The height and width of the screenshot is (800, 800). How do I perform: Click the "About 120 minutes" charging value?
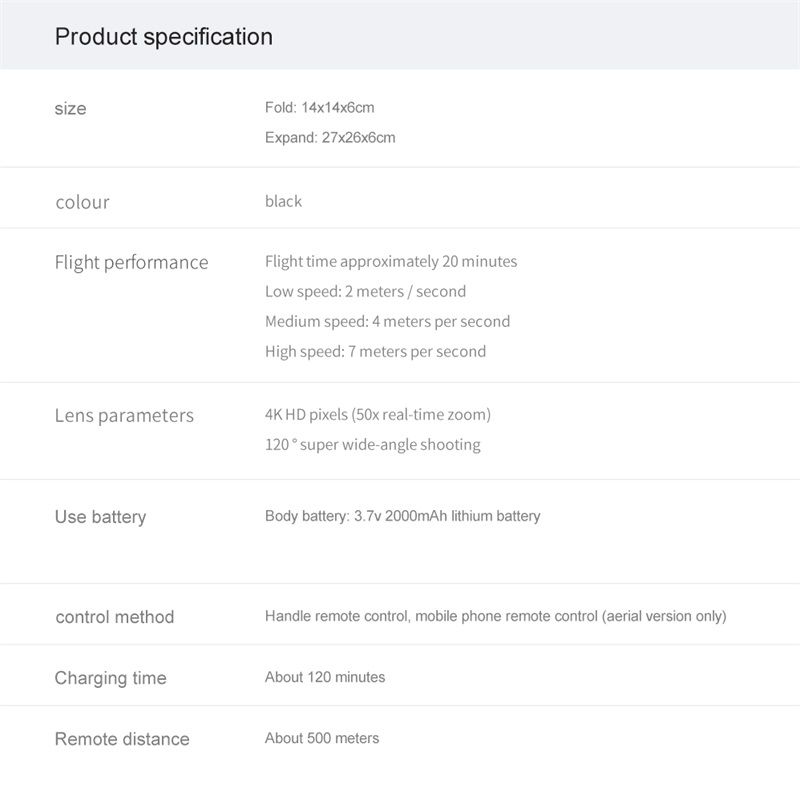325,678
